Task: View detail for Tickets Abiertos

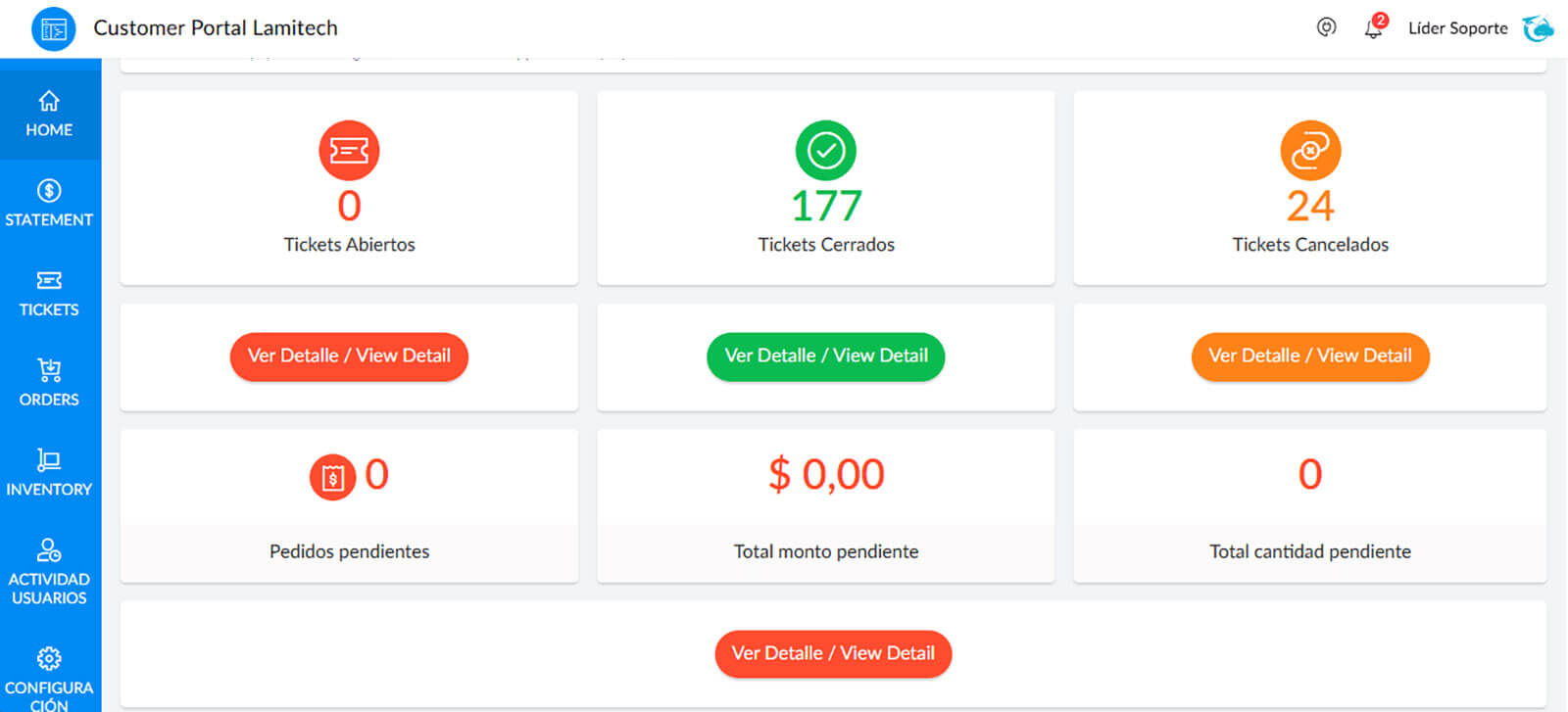Action: 349,356
